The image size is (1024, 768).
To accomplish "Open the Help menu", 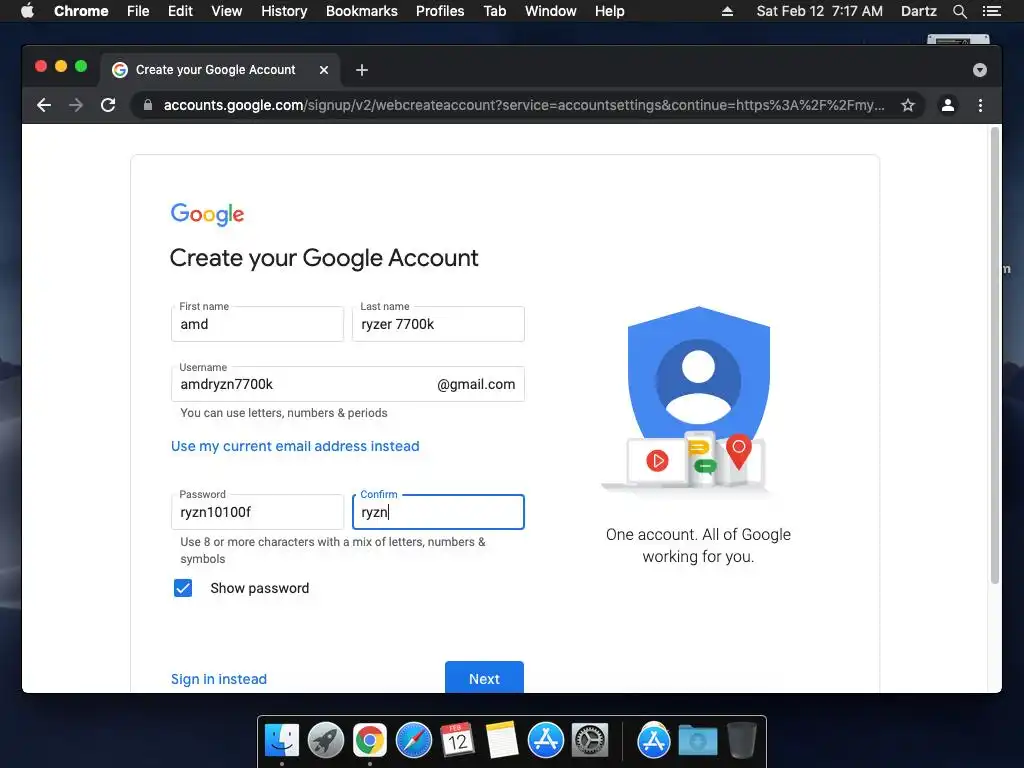I will click(x=609, y=11).
